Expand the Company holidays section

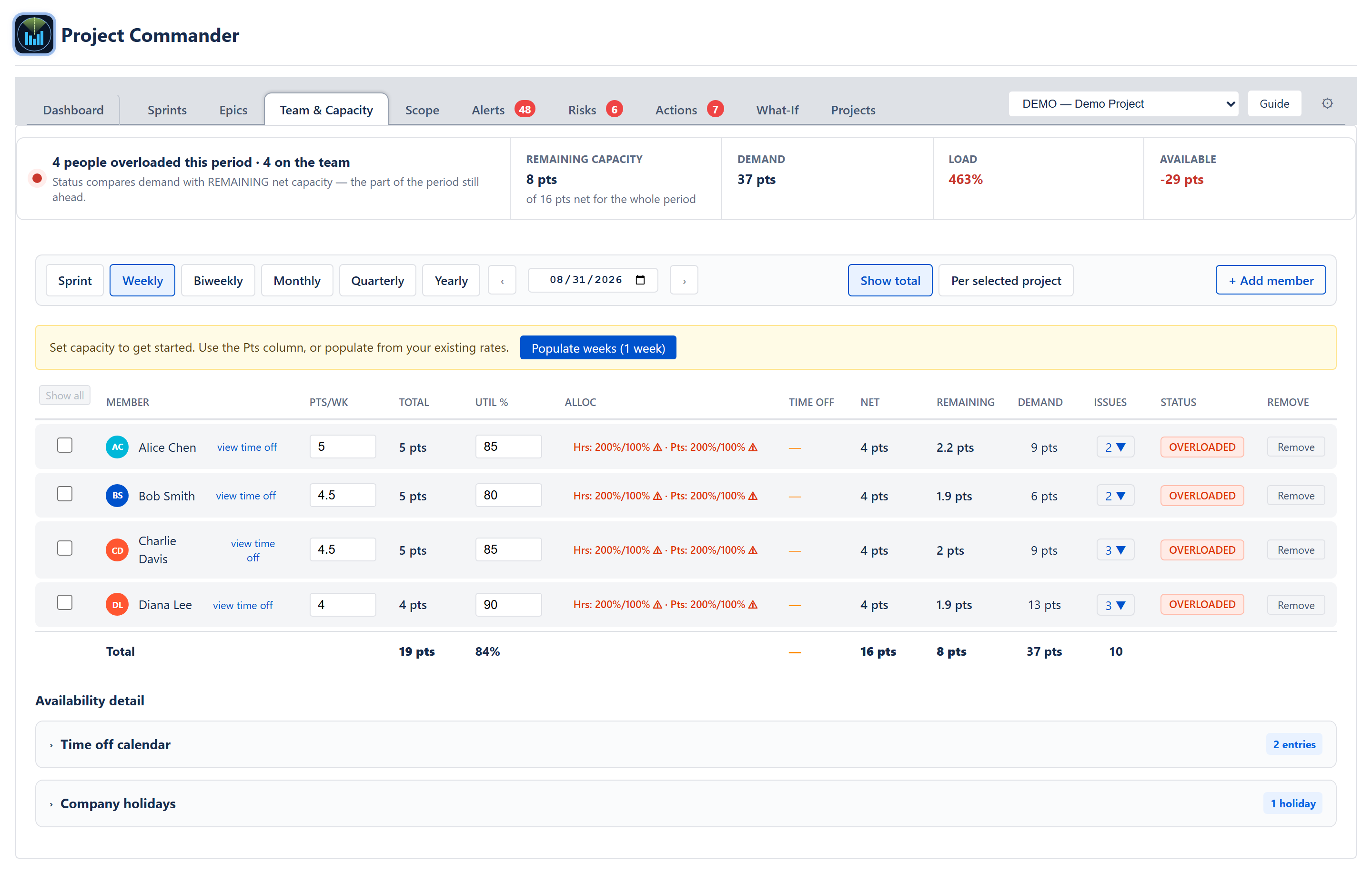[x=686, y=804]
